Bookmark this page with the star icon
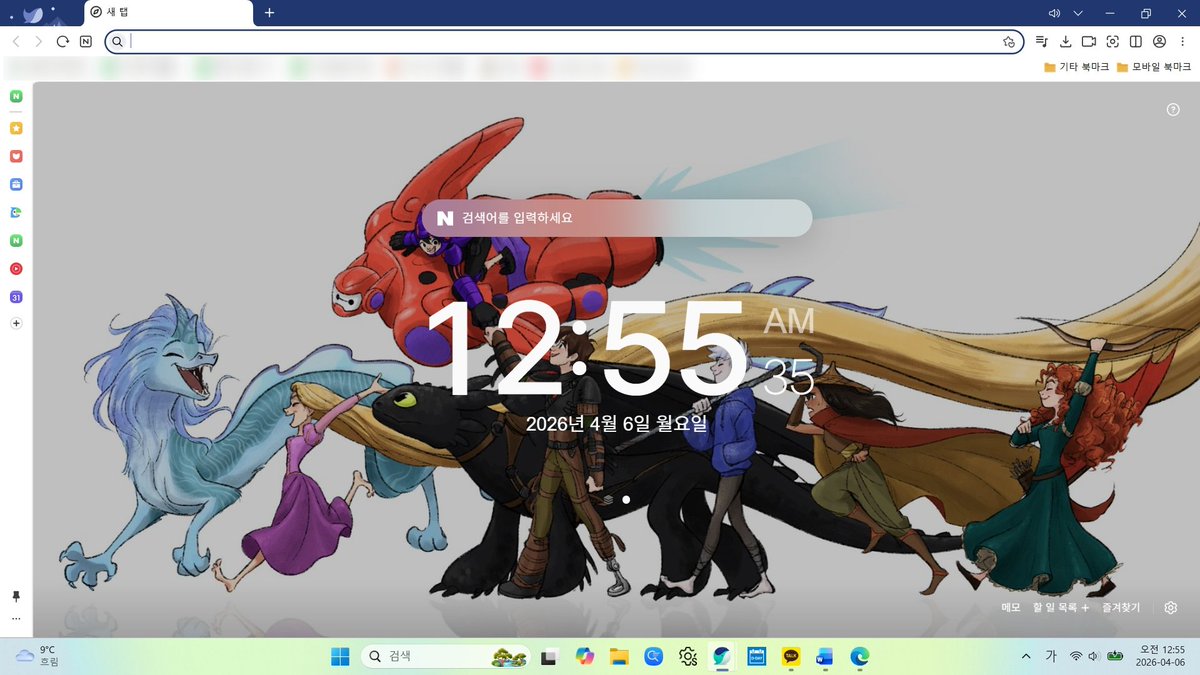The width and height of the screenshot is (1200, 675). click(x=1009, y=41)
